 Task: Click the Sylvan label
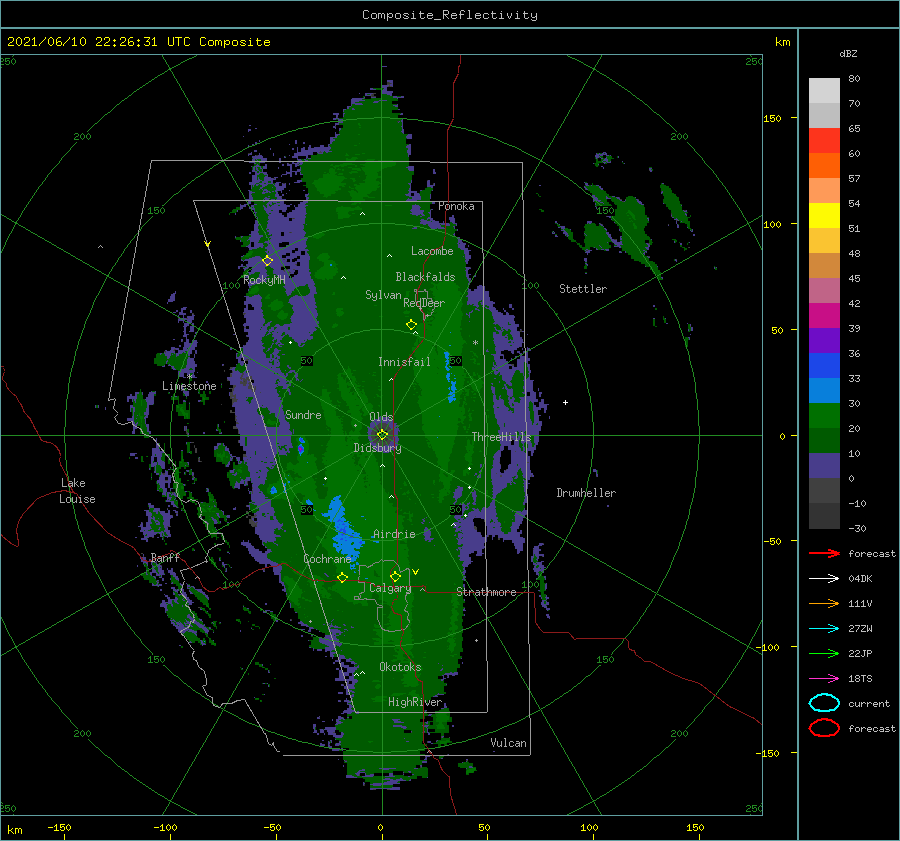click(383, 295)
